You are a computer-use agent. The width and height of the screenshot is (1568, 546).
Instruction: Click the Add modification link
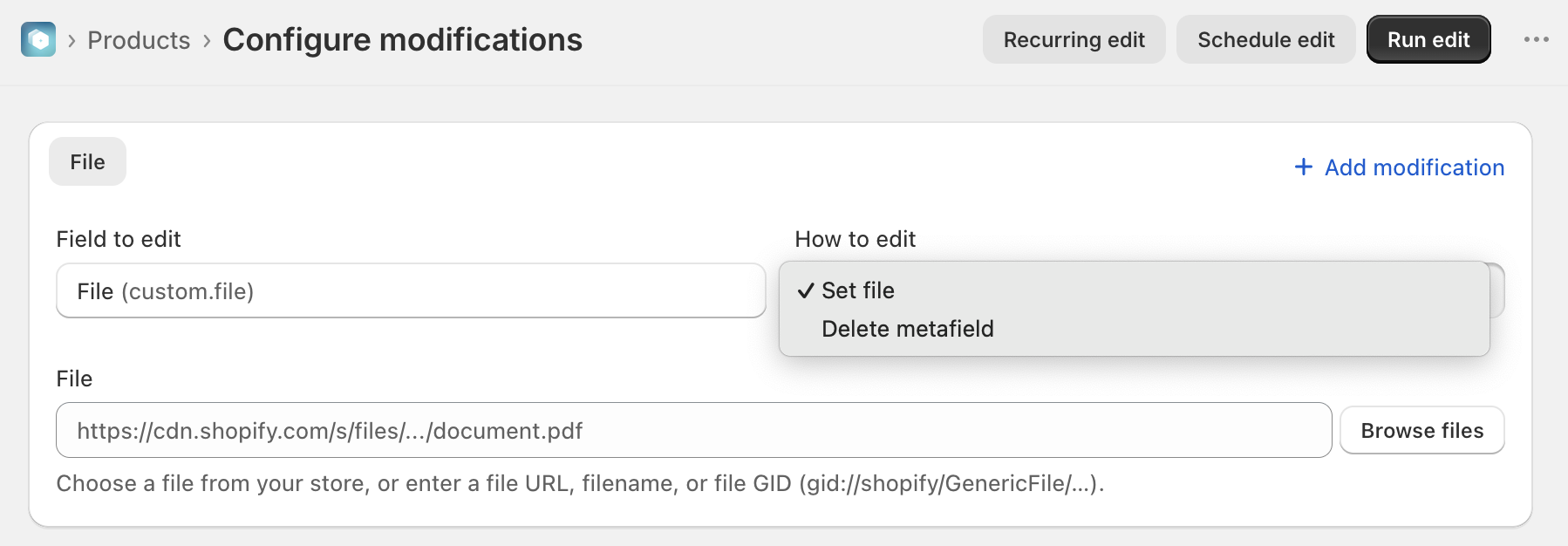1399,167
